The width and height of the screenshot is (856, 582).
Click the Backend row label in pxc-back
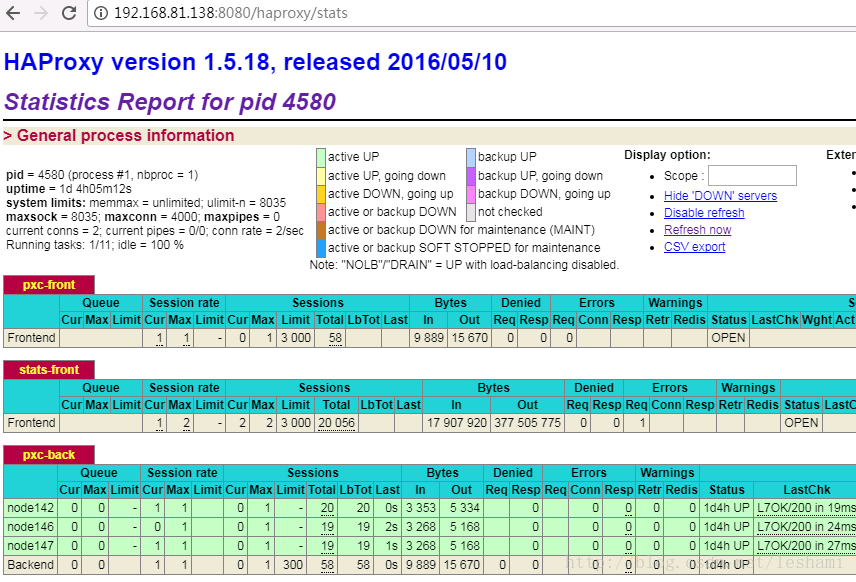click(x=31, y=565)
